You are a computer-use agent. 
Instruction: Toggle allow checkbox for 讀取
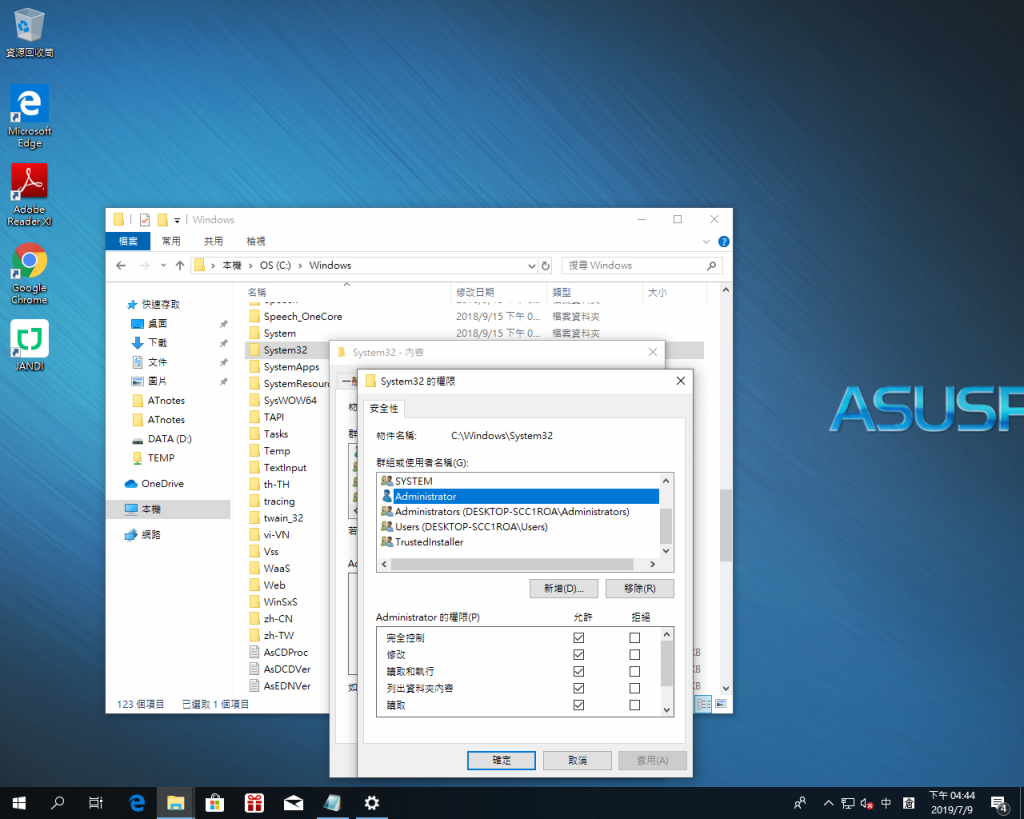pos(579,705)
